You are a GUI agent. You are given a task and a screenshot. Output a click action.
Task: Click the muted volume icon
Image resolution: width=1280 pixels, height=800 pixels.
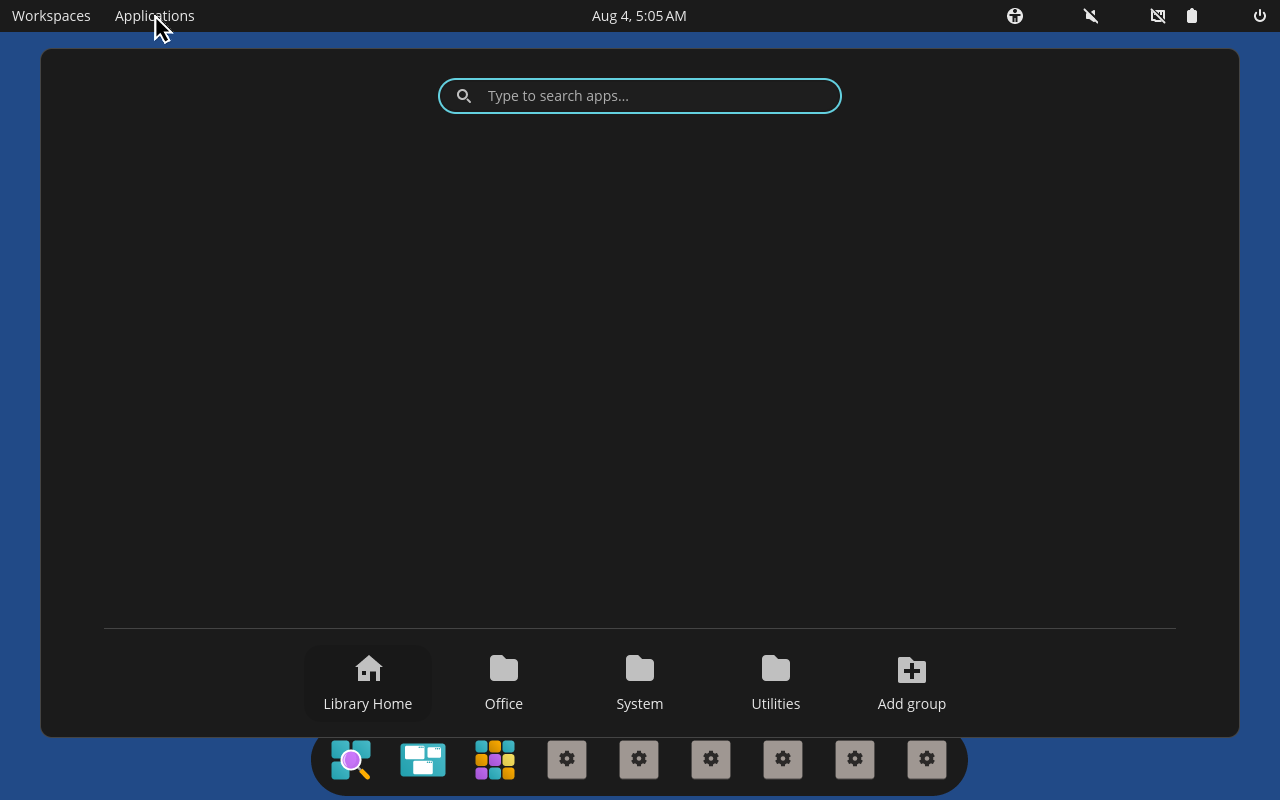(x=1091, y=16)
